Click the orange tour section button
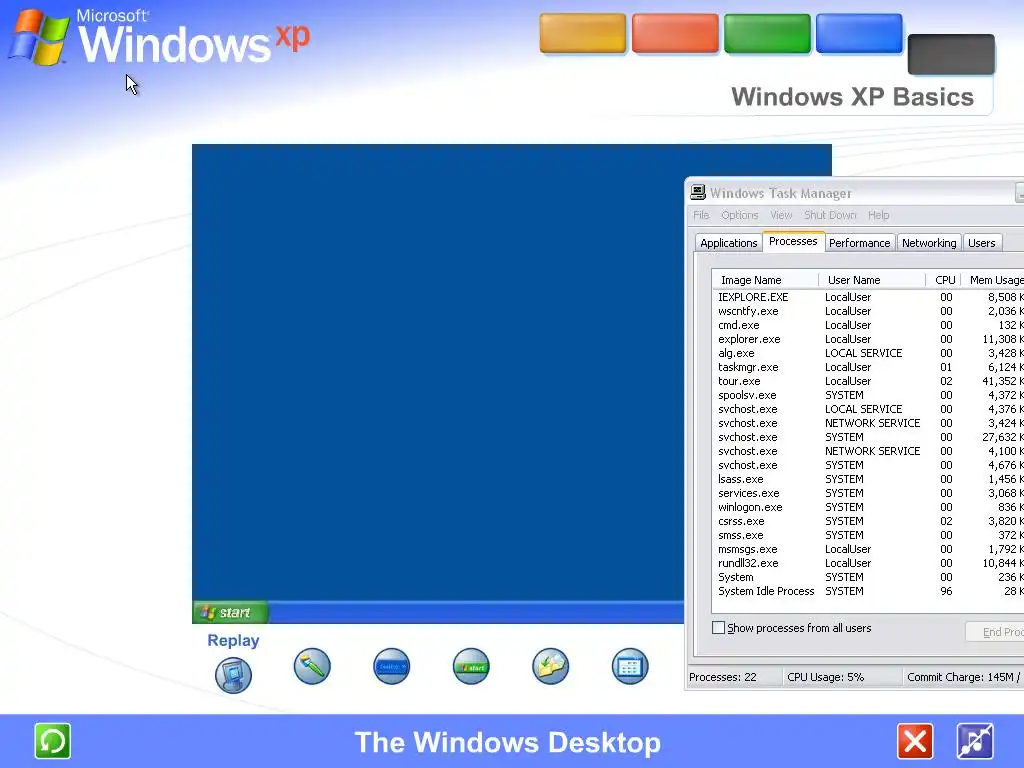The height and width of the screenshot is (768, 1024). point(583,33)
